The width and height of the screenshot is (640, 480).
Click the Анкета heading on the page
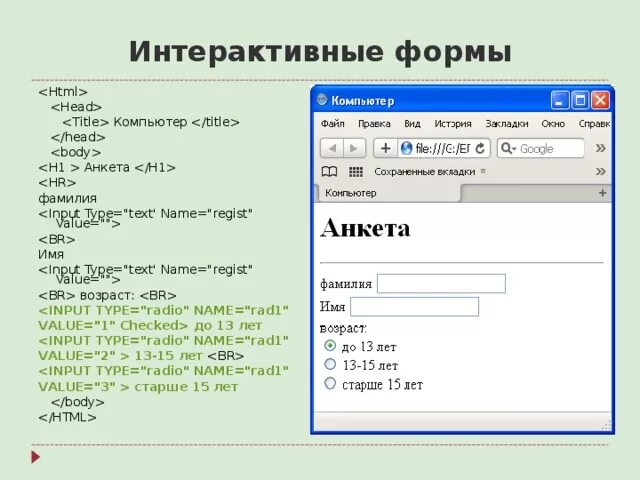click(x=365, y=228)
